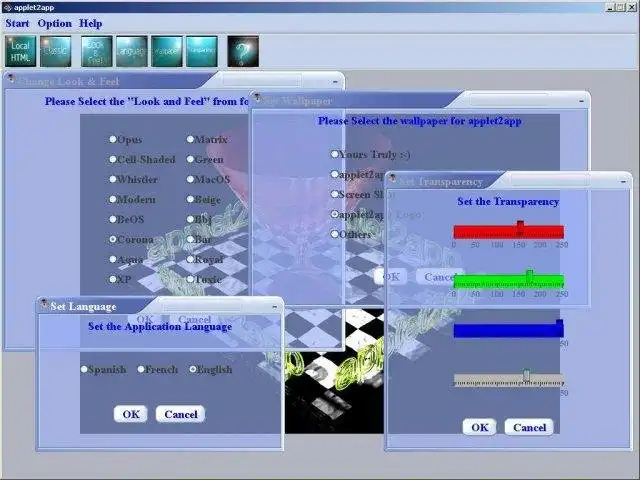Minimize the Set Language dialog
The height and width of the screenshot is (480, 640).
coord(275,307)
